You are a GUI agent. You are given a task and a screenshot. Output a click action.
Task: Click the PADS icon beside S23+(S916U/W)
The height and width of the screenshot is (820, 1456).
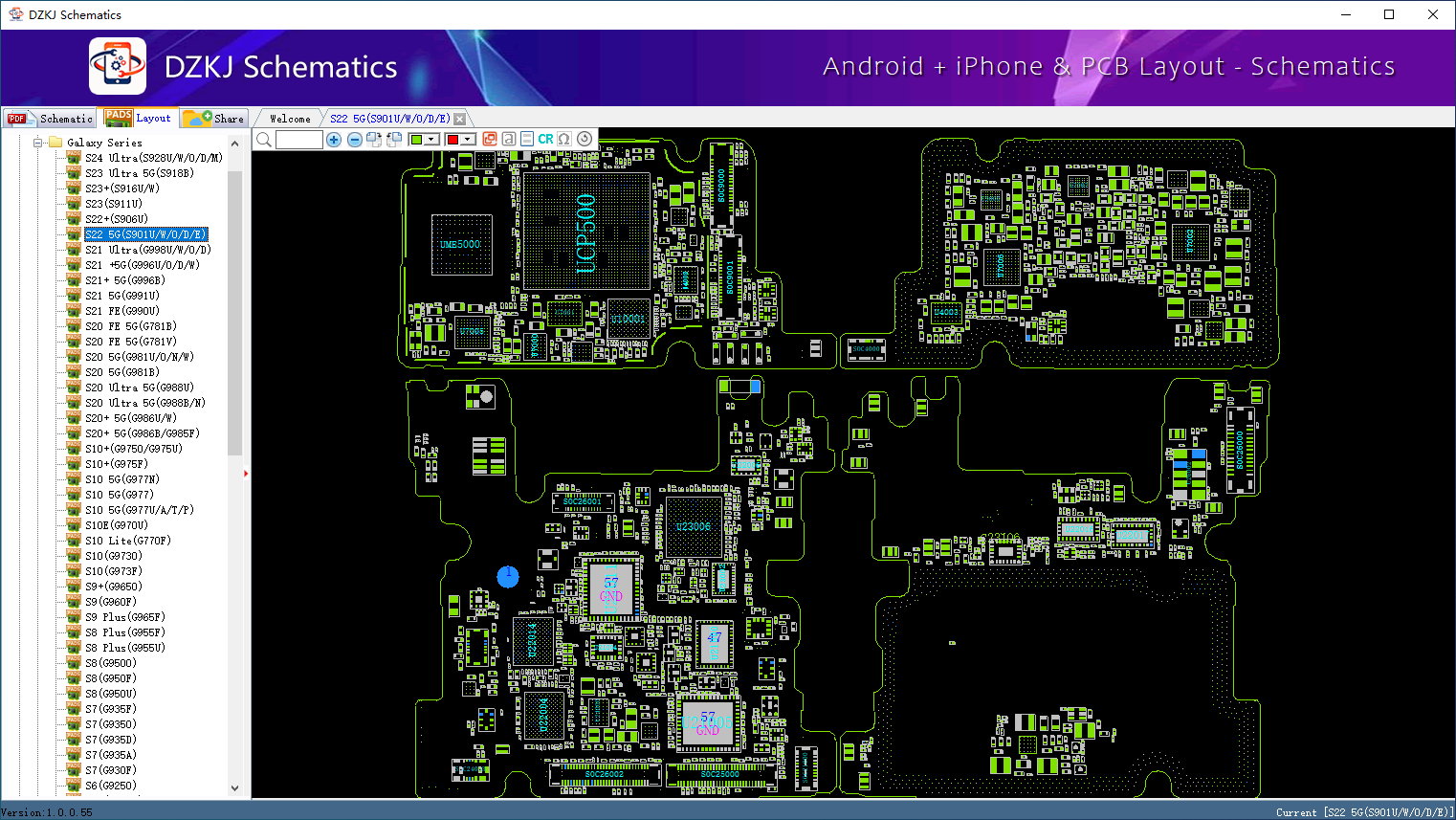(74, 188)
